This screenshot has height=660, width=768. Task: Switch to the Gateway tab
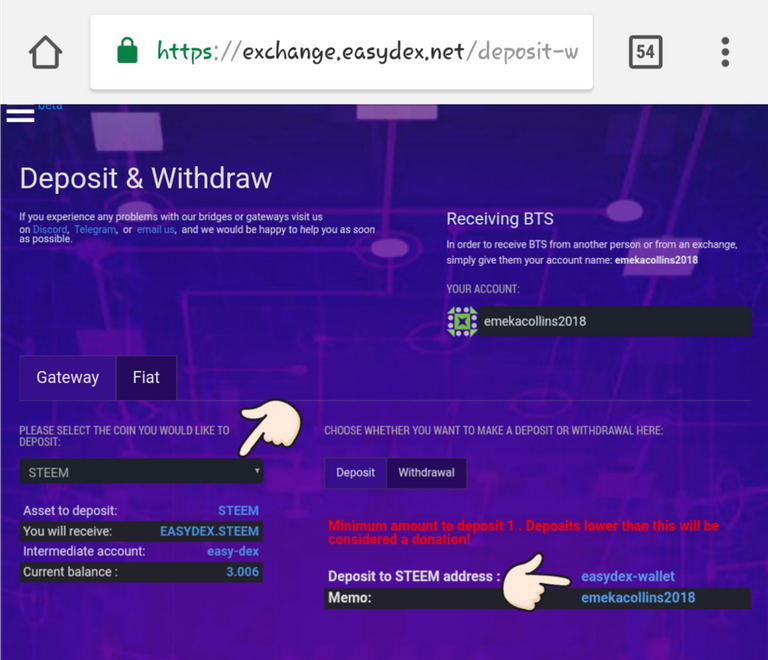click(68, 377)
